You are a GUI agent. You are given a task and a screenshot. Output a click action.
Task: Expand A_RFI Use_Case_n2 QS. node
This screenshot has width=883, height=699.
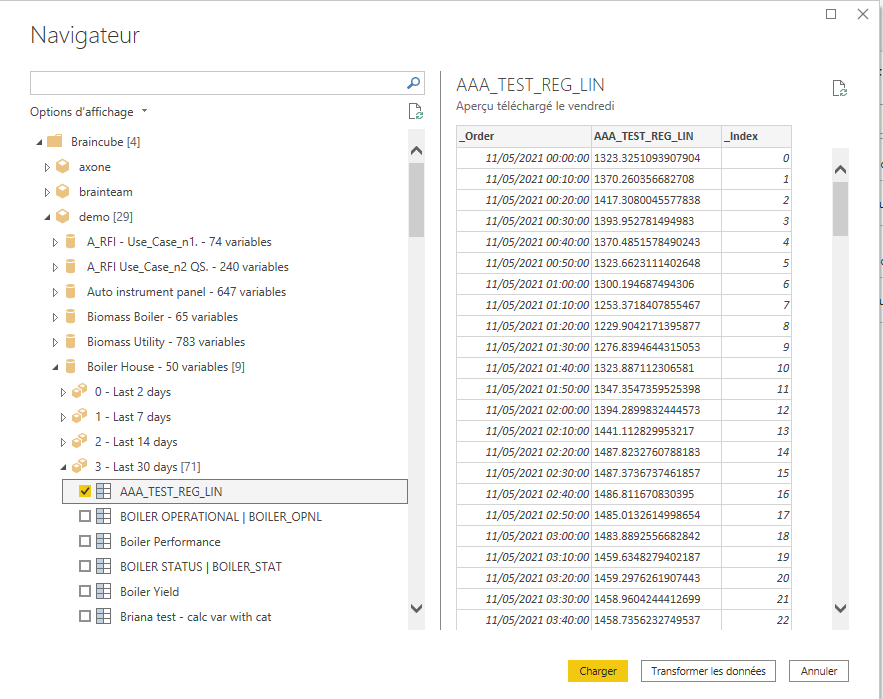pos(55,267)
